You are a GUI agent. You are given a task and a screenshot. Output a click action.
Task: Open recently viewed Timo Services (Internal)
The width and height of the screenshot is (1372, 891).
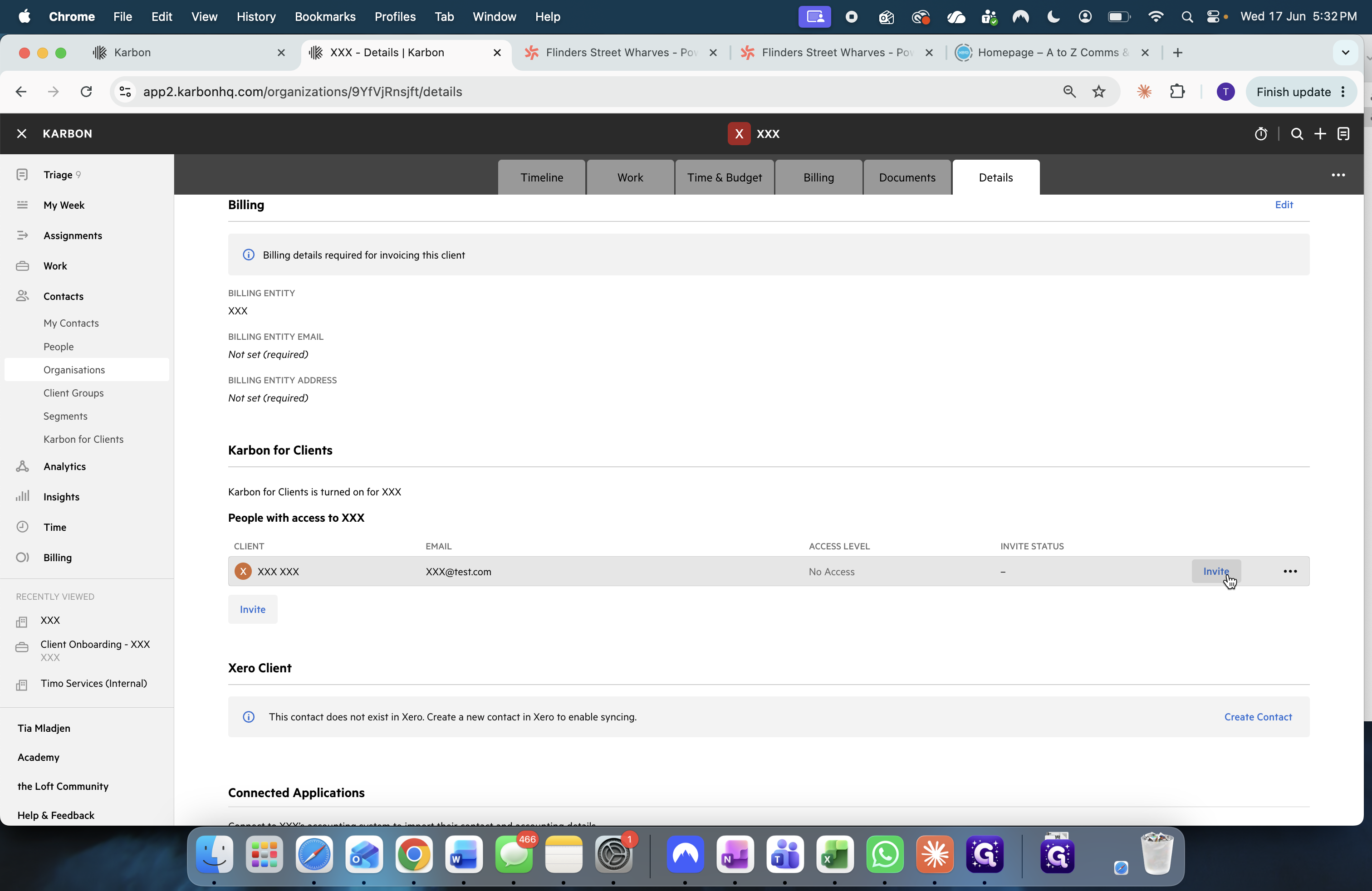coord(94,684)
